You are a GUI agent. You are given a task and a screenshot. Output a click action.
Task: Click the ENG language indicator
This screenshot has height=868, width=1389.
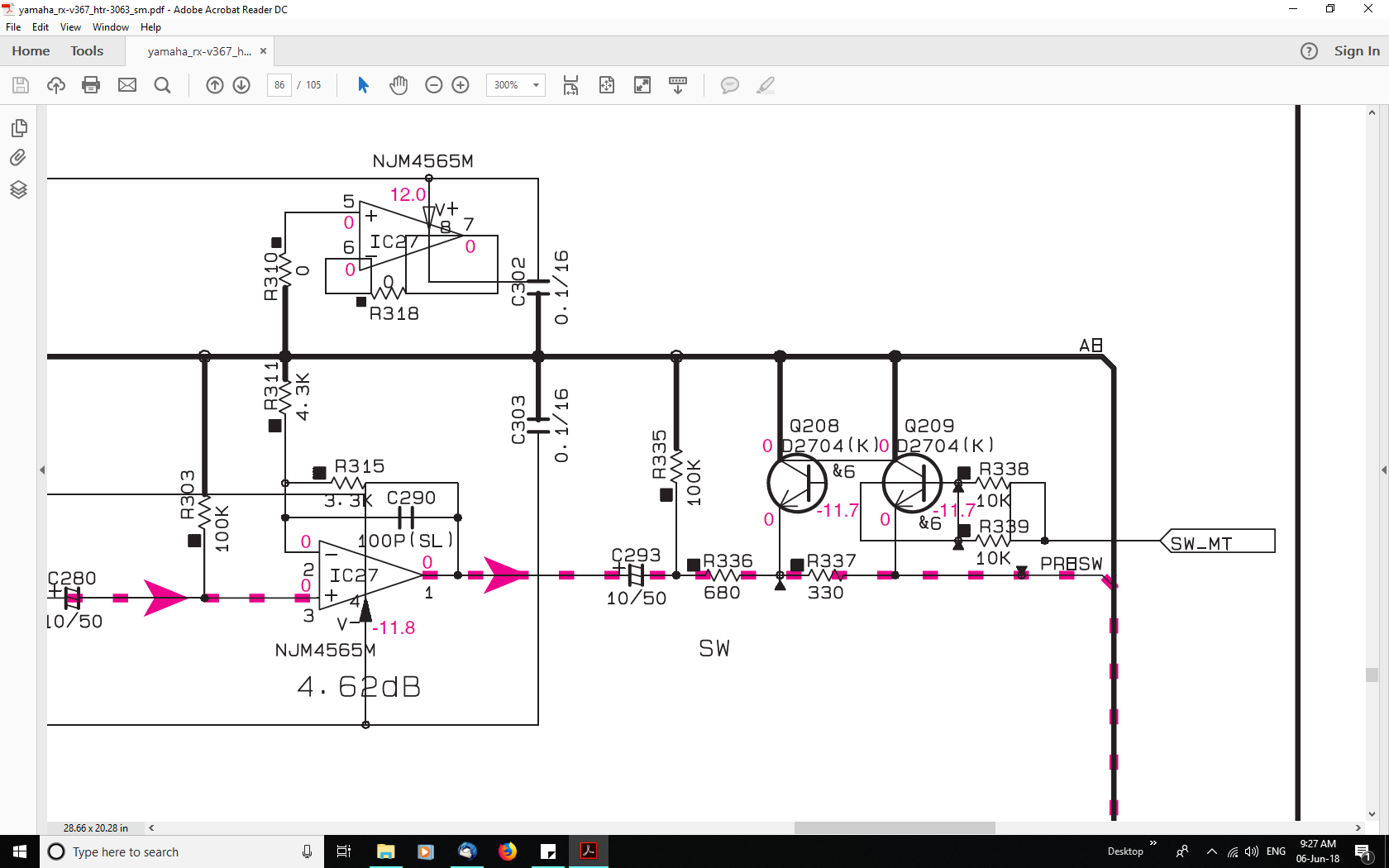[1276, 851]
